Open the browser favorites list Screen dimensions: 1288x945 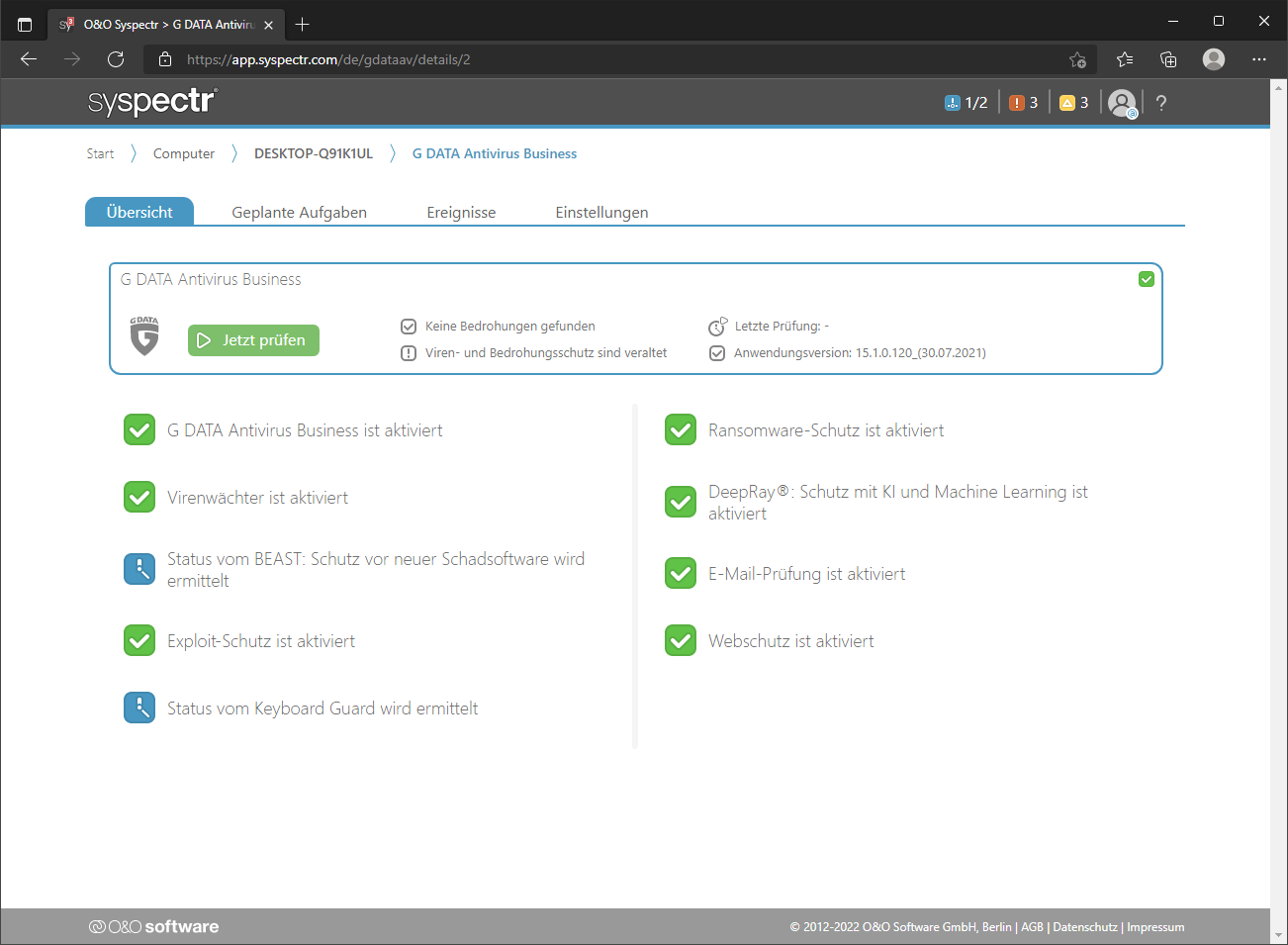click(x=1125, y=59)
